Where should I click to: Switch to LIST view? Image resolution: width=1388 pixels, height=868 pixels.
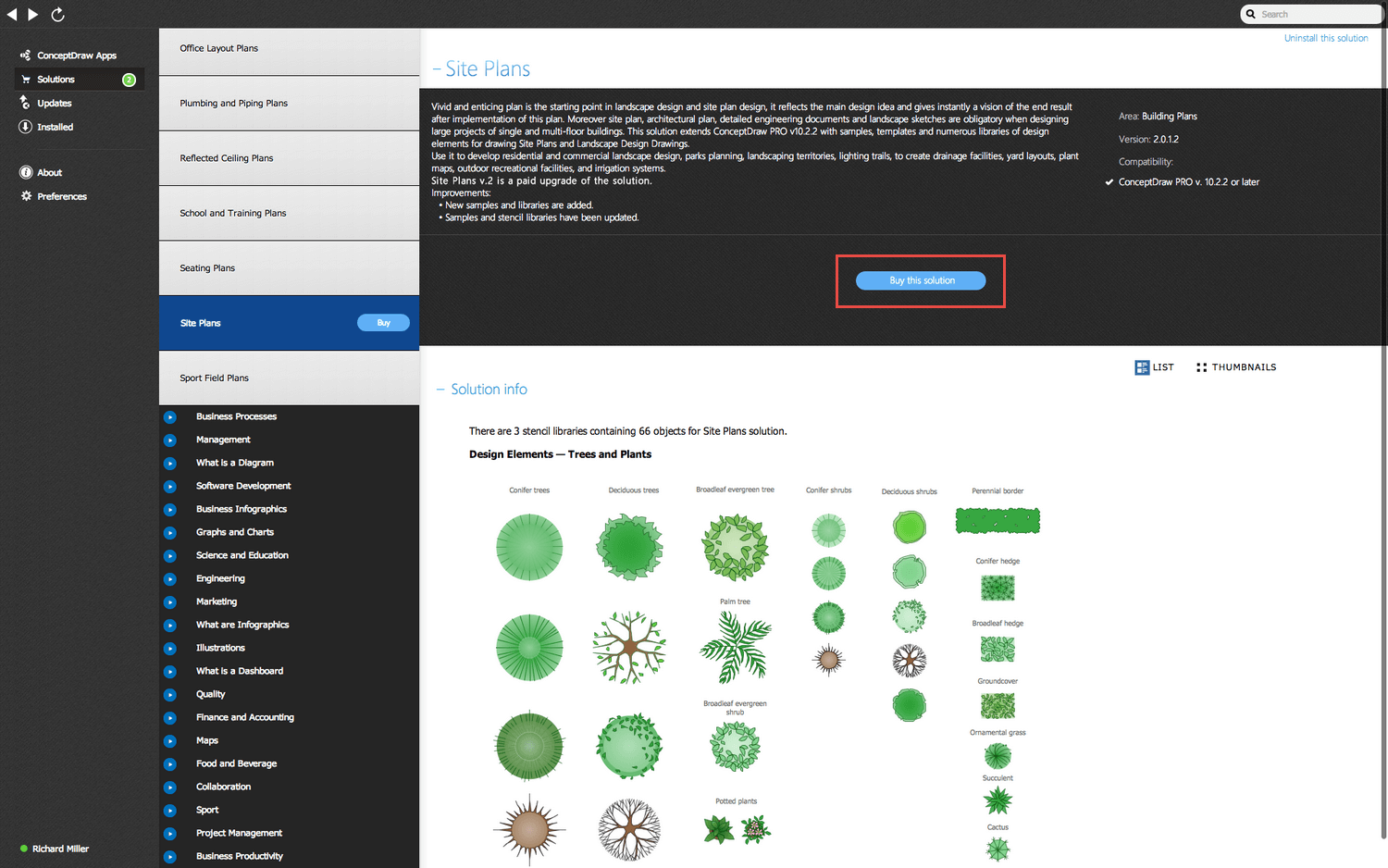(x=1154, y=366)
